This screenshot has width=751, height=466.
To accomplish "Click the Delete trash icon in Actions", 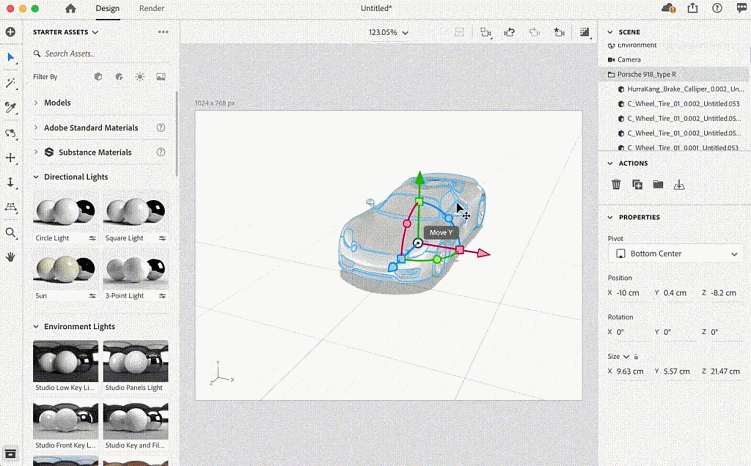I will (616, 184).
